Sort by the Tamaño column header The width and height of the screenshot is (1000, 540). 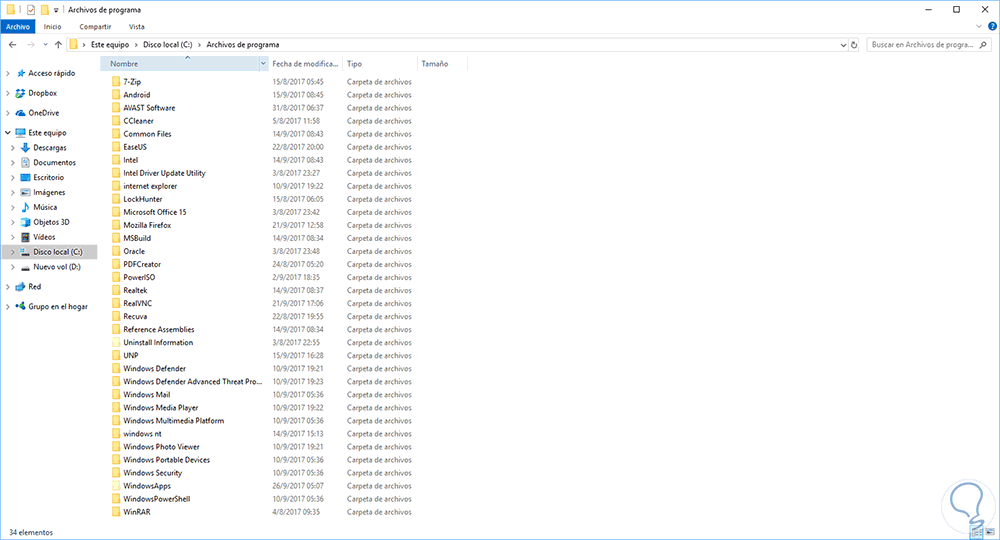(x=442, y=64)
